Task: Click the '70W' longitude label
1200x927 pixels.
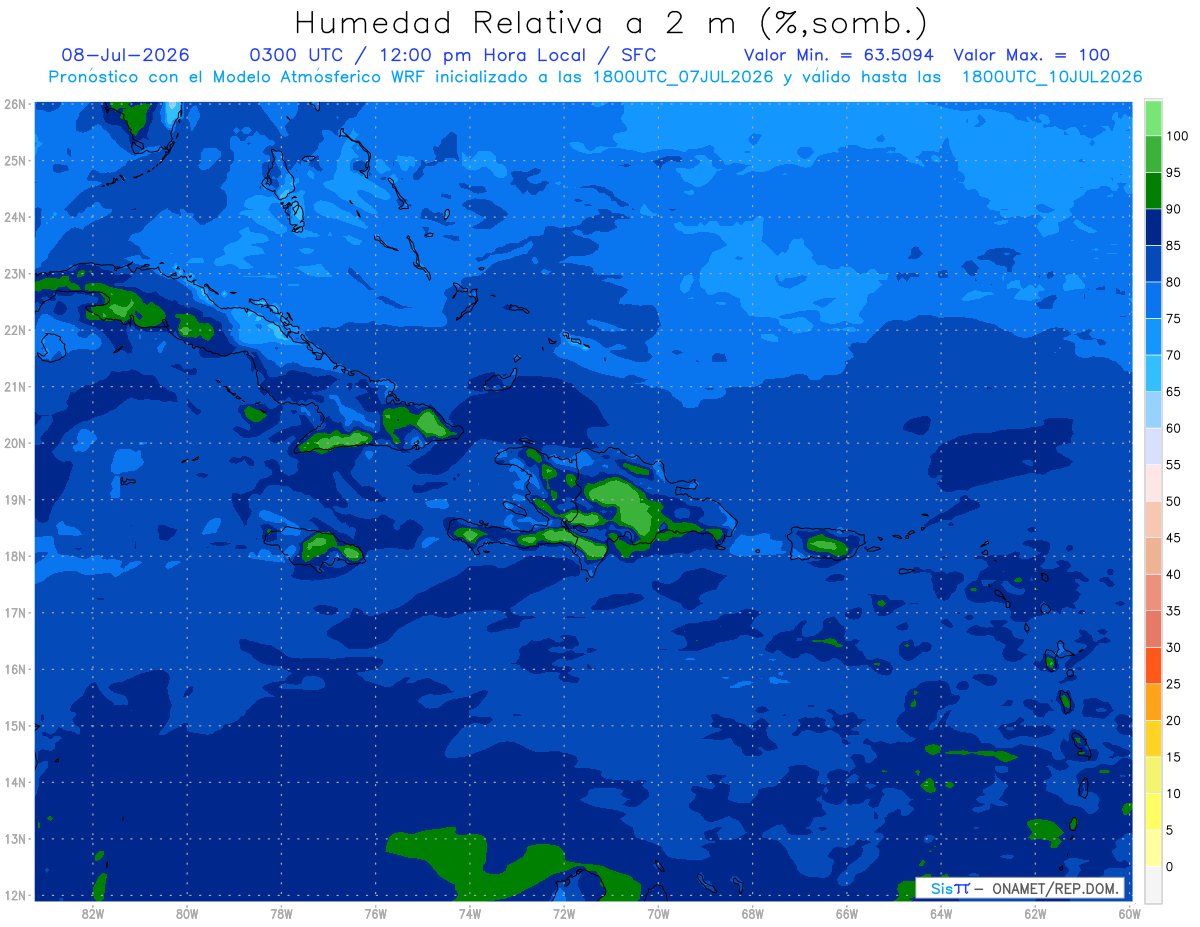Action: pyautogui.click(x=658, y=913)
